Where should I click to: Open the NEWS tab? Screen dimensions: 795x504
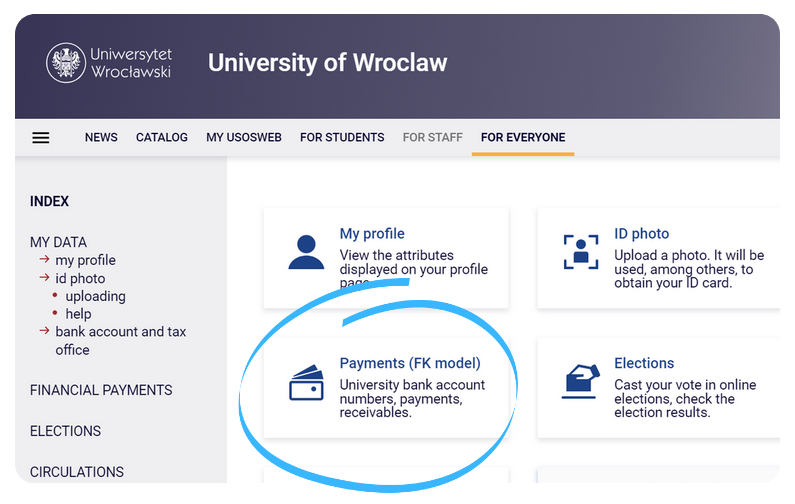101,138
